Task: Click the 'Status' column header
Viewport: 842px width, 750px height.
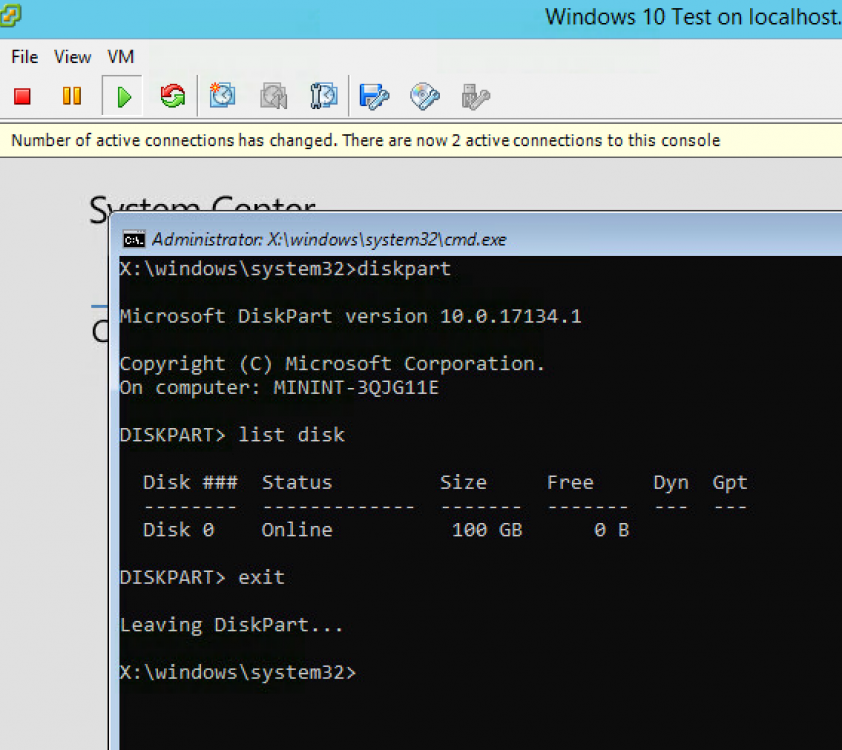Action: (x=297, y=482)
